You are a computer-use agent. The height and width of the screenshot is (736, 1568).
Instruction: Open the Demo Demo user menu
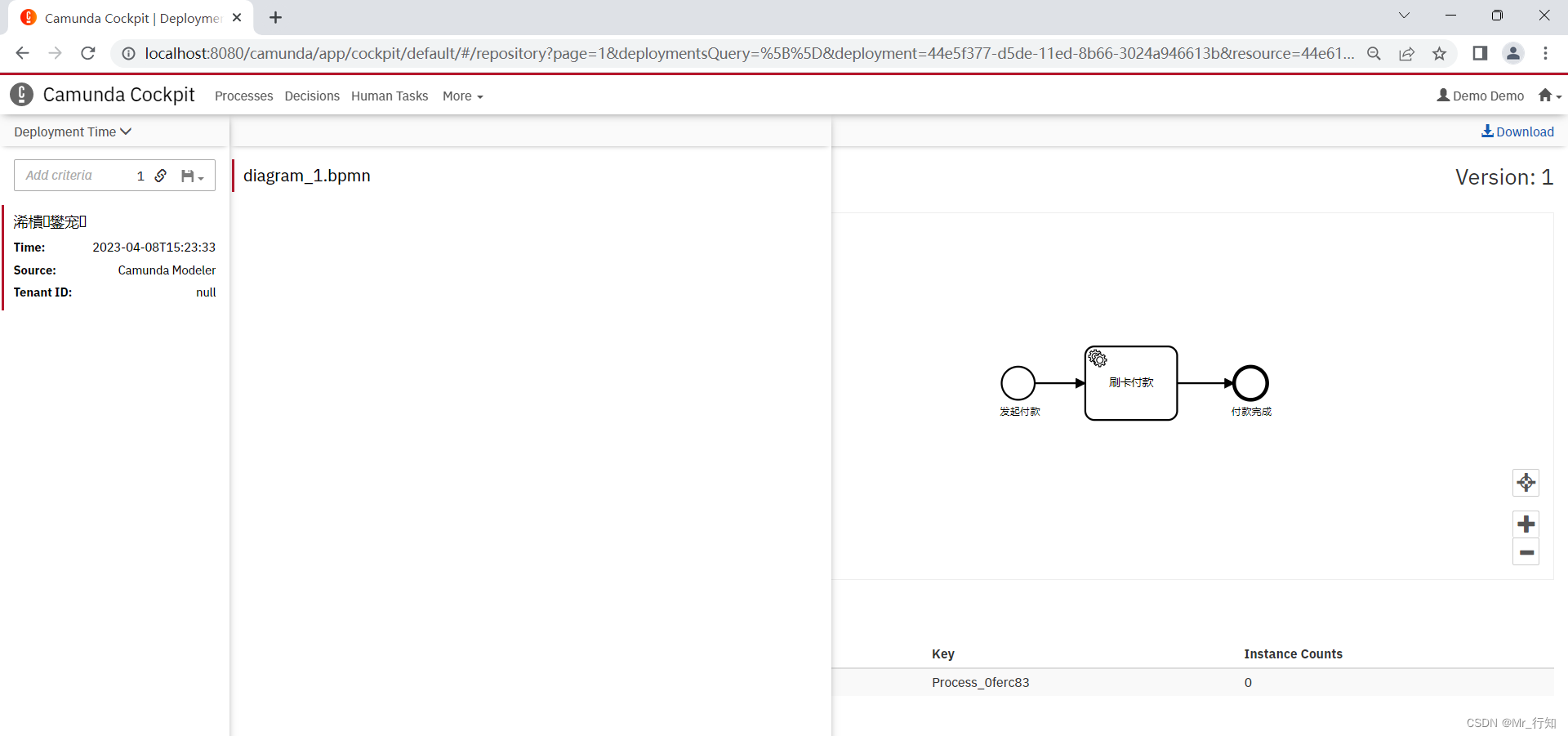click(x=1480, y=96)
